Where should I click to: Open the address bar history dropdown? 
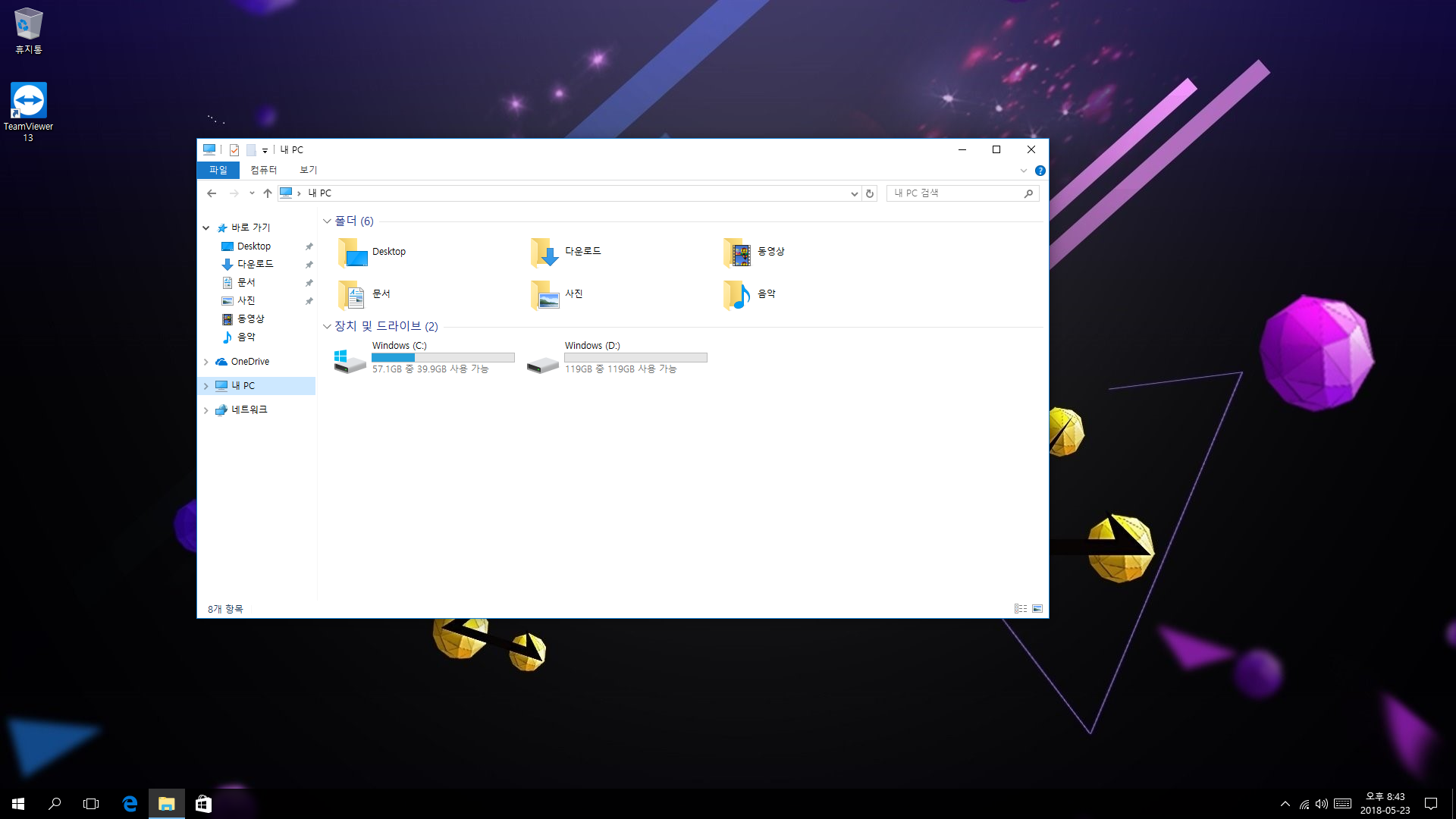click(x=855, y=193)
